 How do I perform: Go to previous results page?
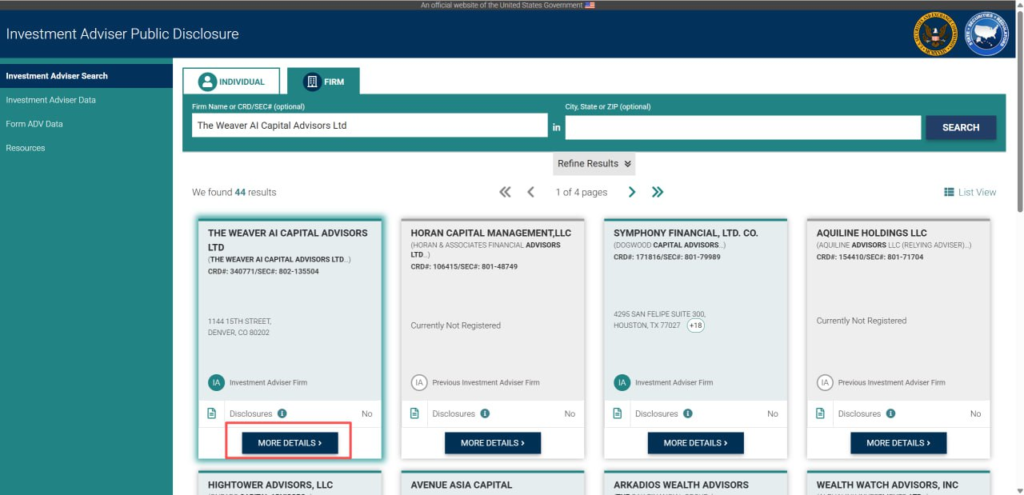pos(531,192)
